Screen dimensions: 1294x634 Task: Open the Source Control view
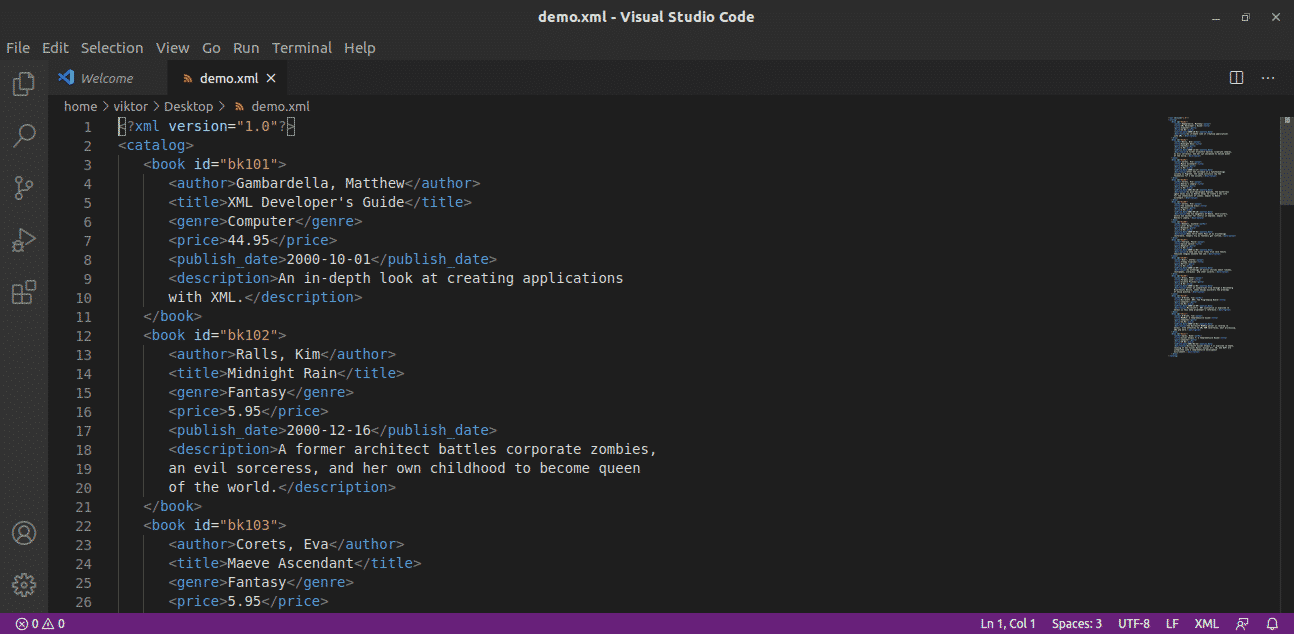click(x=24, y=188)
